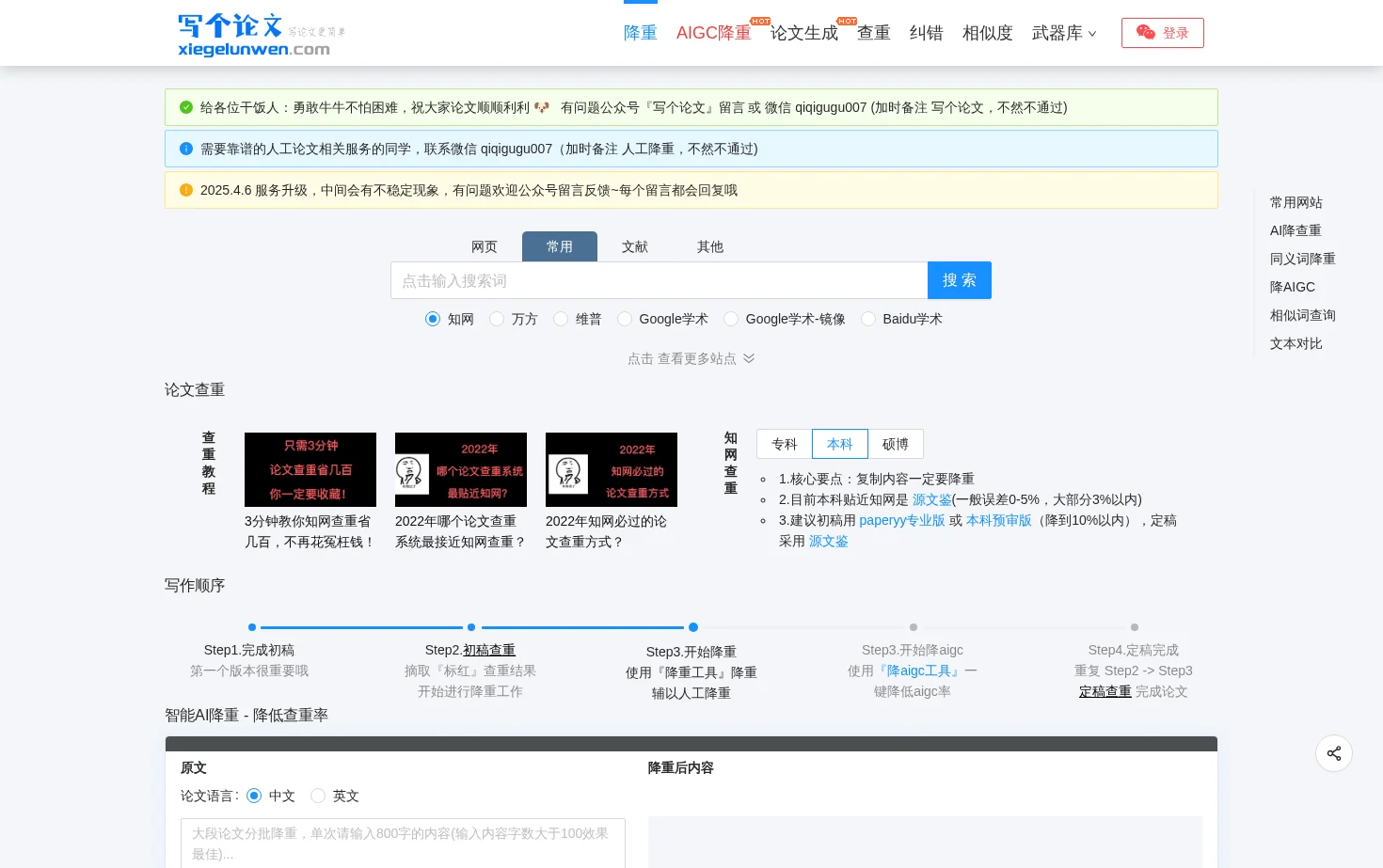Open the paperyy专业版 link
Screen dimensions: 1383x868
tap(902, 520)
